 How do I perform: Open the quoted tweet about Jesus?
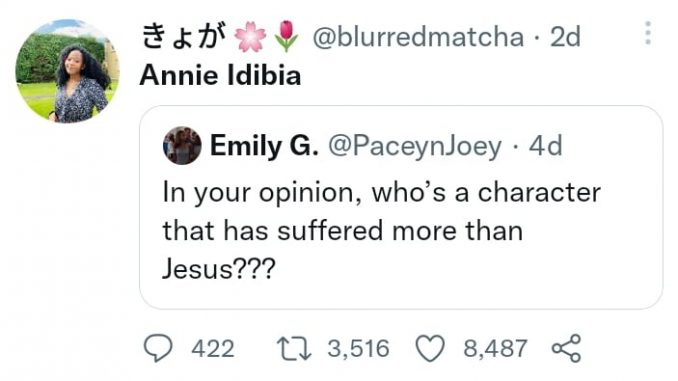(401, 207)
